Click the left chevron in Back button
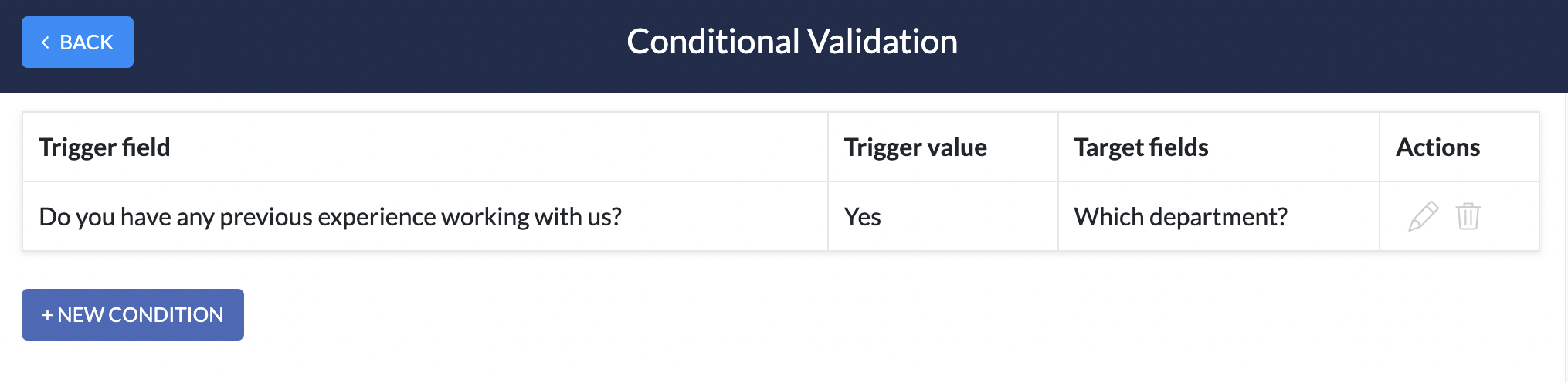Image resolution: width=1568 pixels, height=383 pixels. (46, 42)
